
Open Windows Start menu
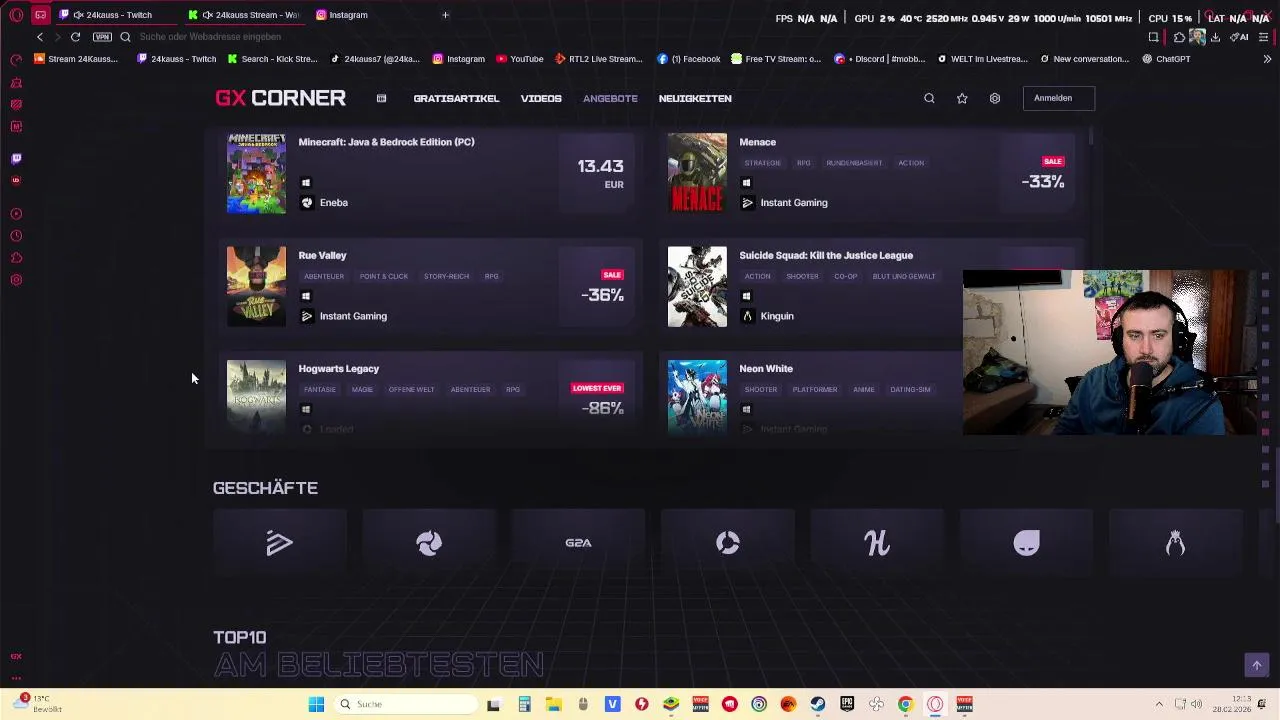click(316, 704)
